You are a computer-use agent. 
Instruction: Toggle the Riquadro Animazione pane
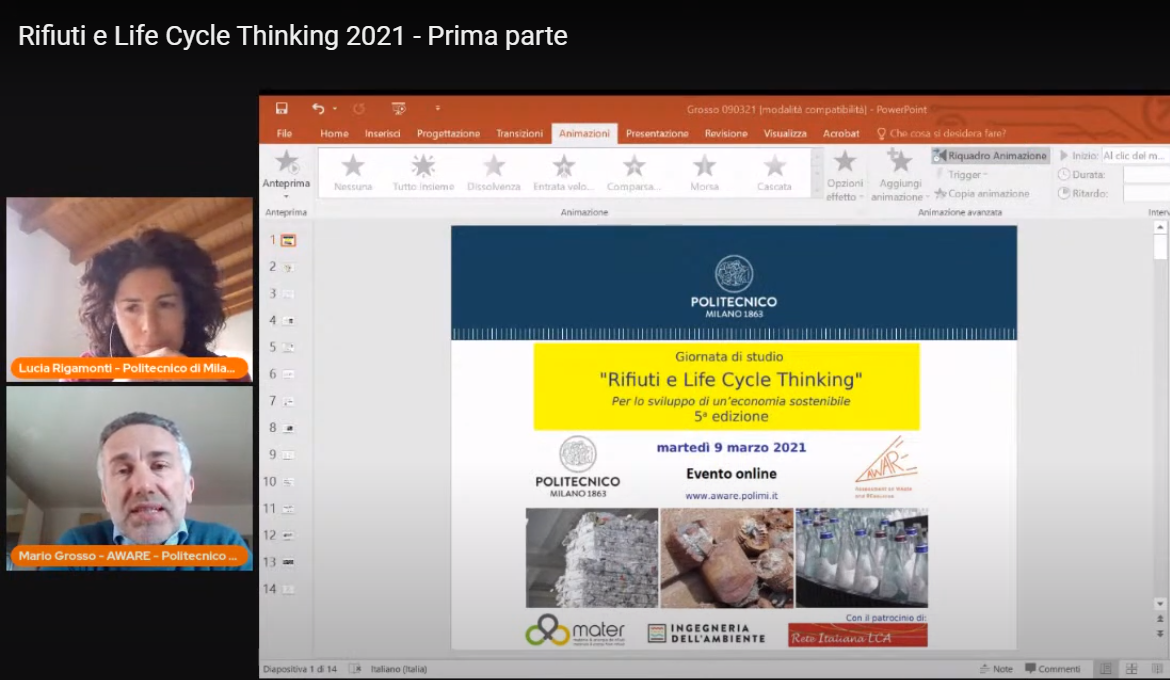coord(990,155)
